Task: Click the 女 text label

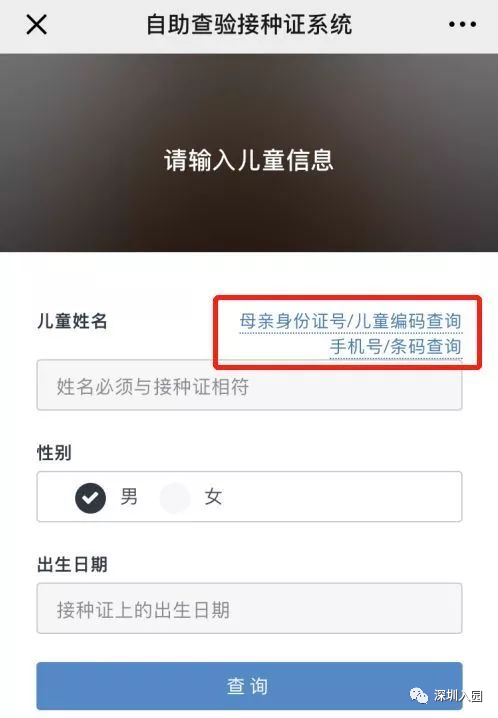Action: click(213, 497)
